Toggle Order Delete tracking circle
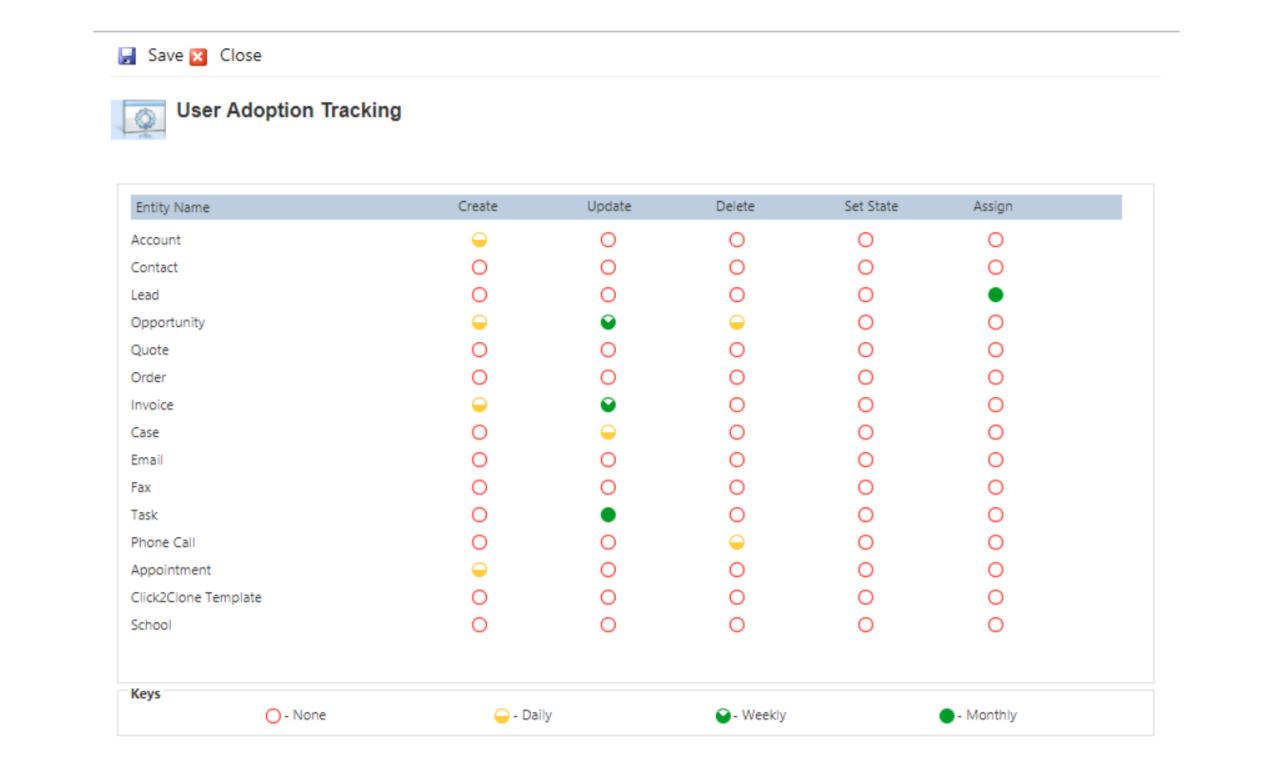The image size is (1282, 775). click(737, 378)
